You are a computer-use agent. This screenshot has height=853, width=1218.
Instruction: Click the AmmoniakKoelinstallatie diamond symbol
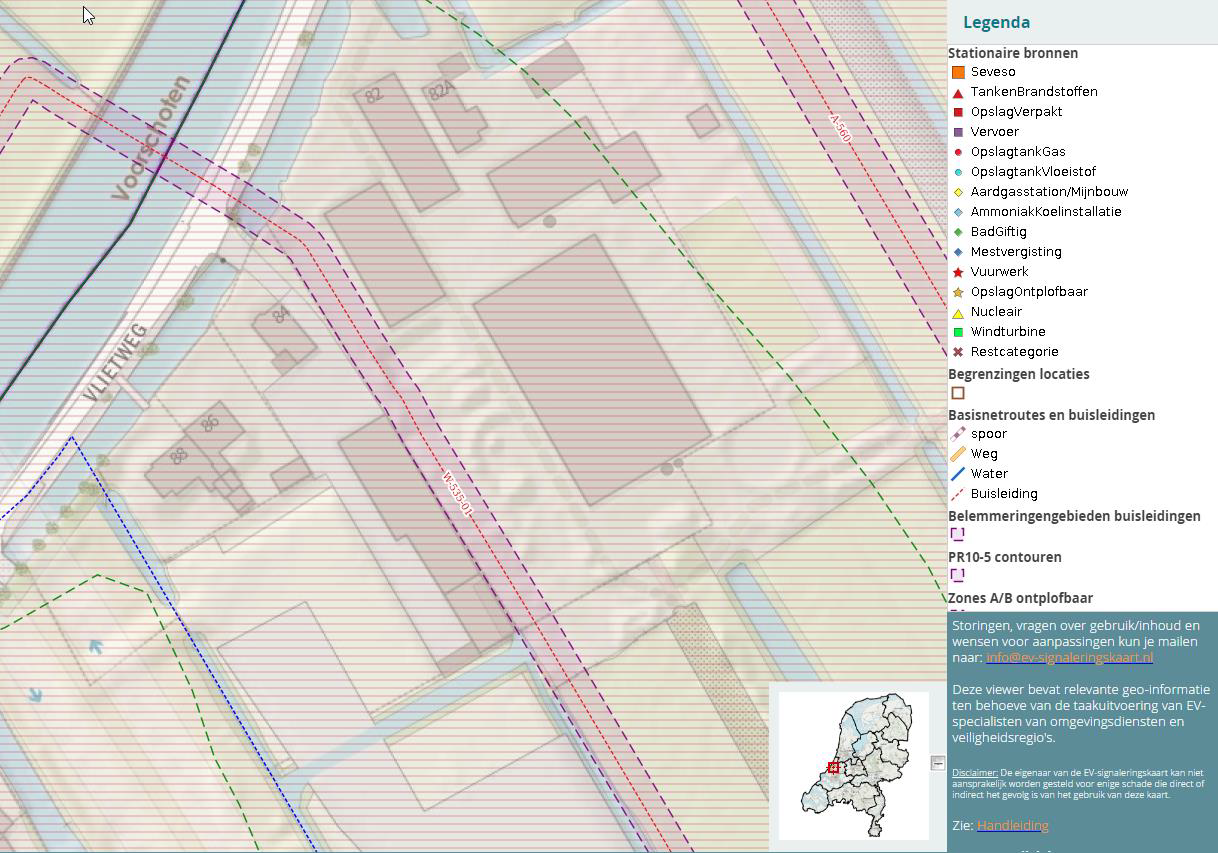tap(958, 212)
